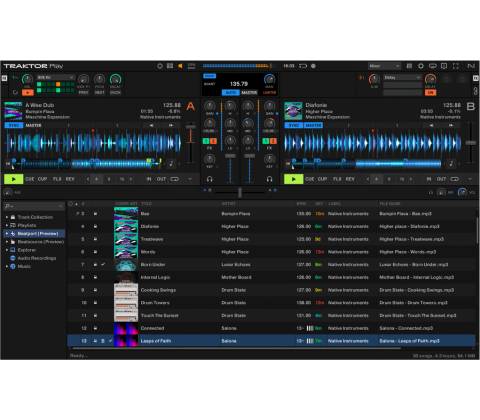Enable headphone cue for Deck B
This screenshot has height=420, width=480.
[269, 179]
